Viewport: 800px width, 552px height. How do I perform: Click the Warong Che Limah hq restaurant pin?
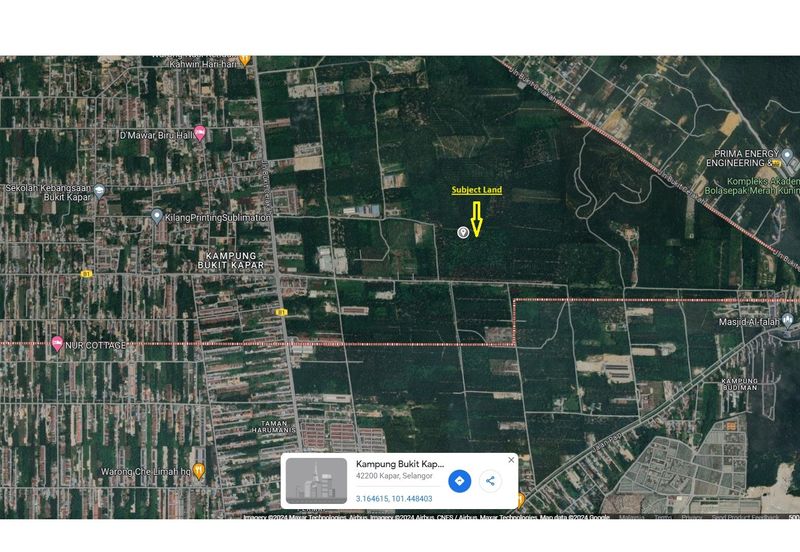coord(199,470)
